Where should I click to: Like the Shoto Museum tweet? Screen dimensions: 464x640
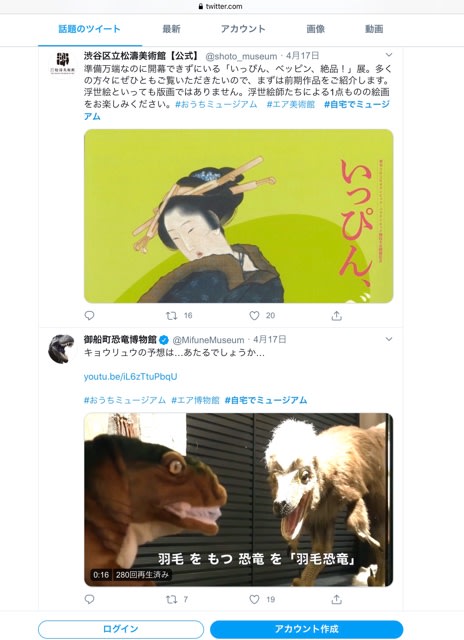(254, 315)
